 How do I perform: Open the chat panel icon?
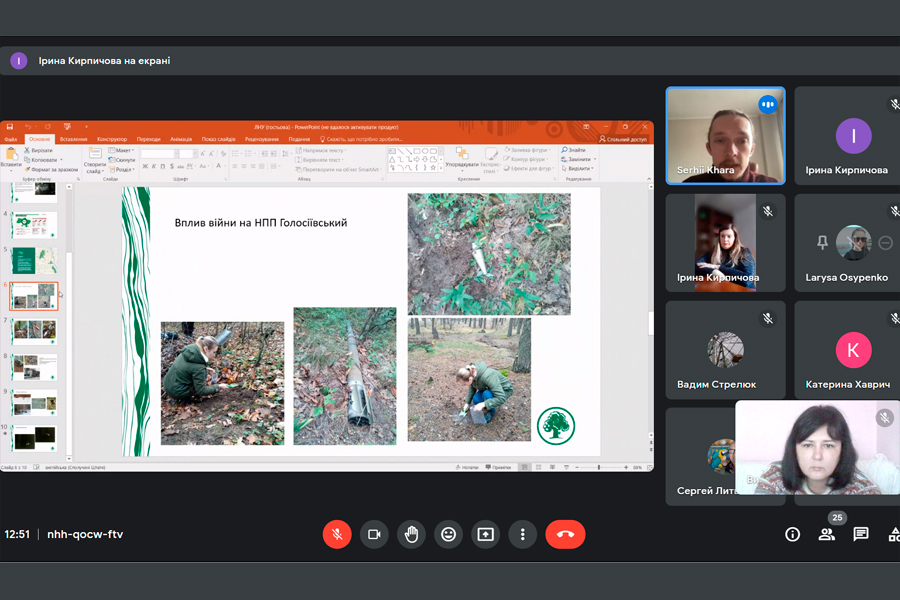click(x=861, y=535)
